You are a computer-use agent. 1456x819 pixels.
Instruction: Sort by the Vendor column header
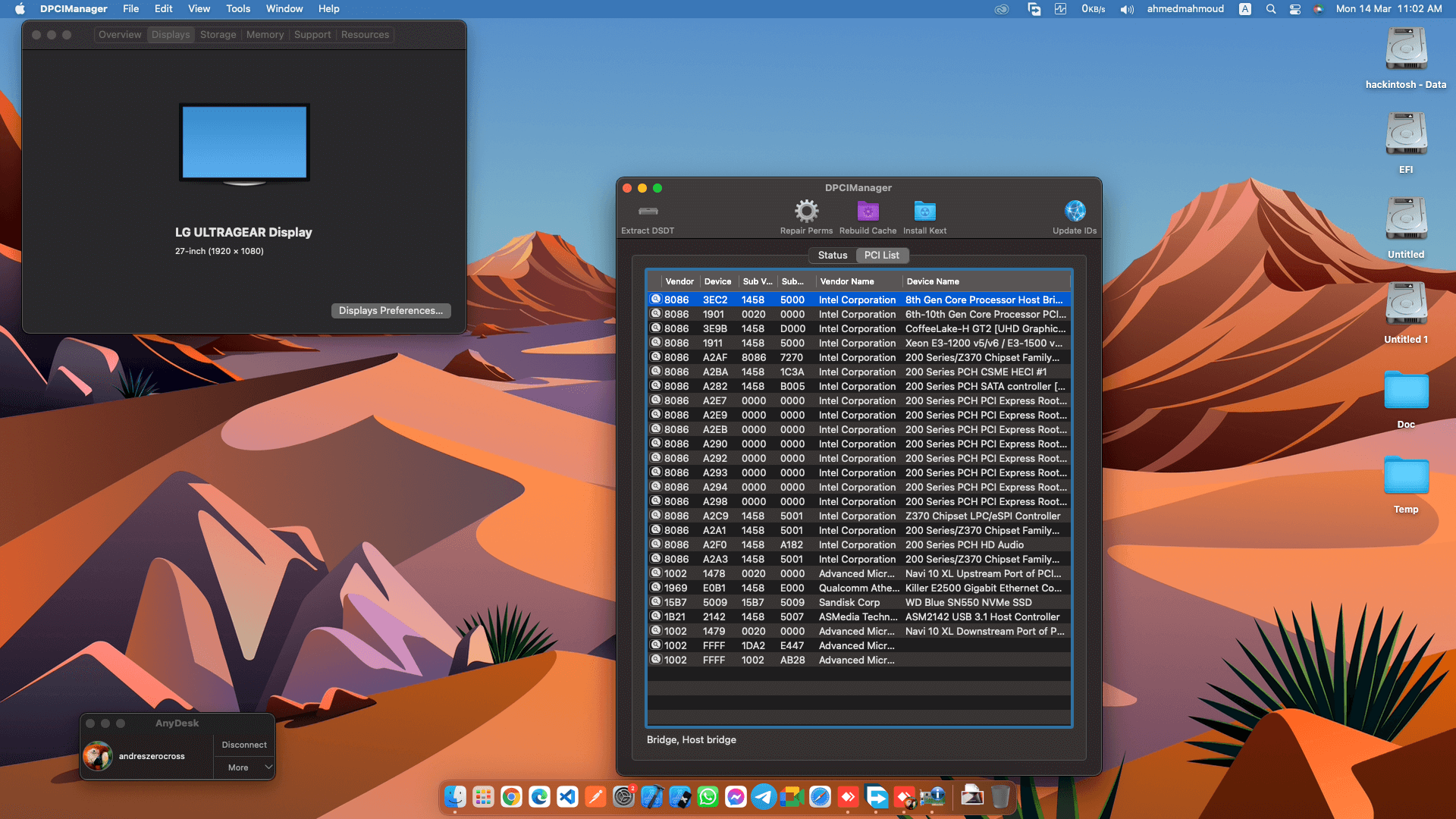click(679, 281)
